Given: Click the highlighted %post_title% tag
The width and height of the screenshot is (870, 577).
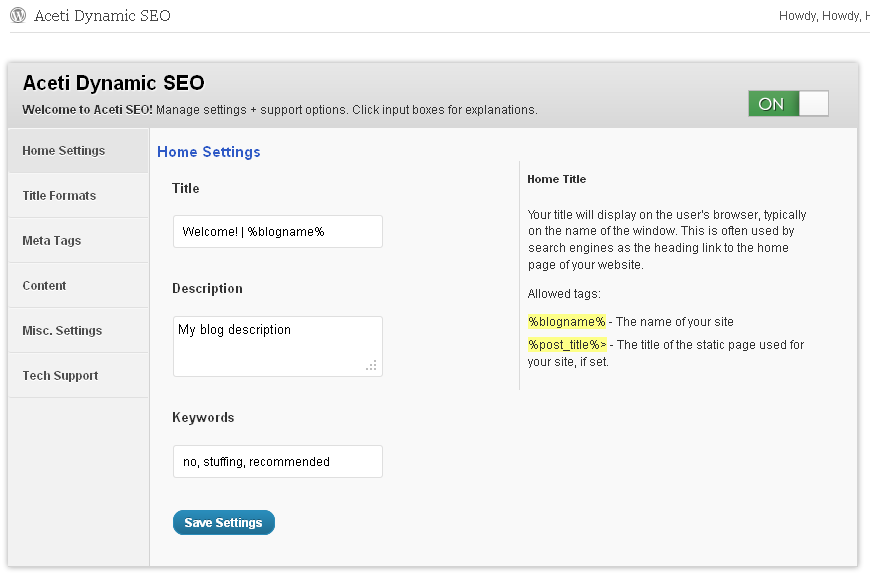Looking at the screenshot, I should [567, 345].
